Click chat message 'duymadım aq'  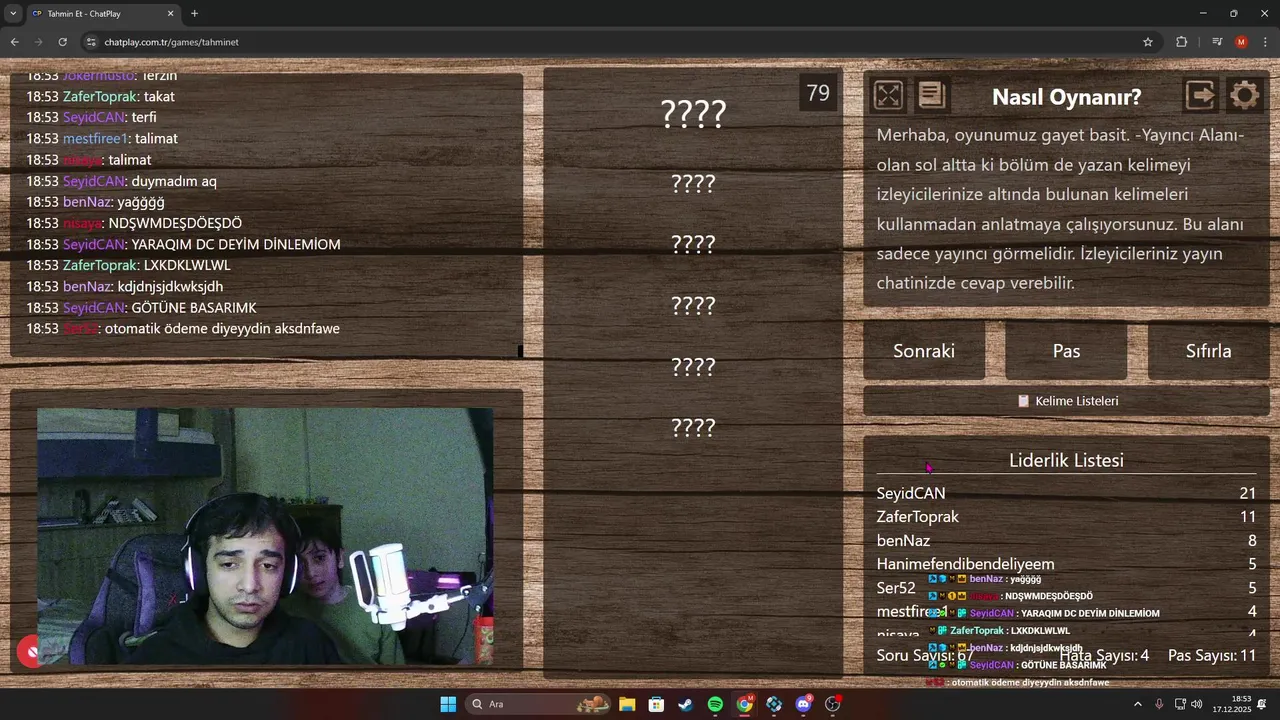(174, 181)
